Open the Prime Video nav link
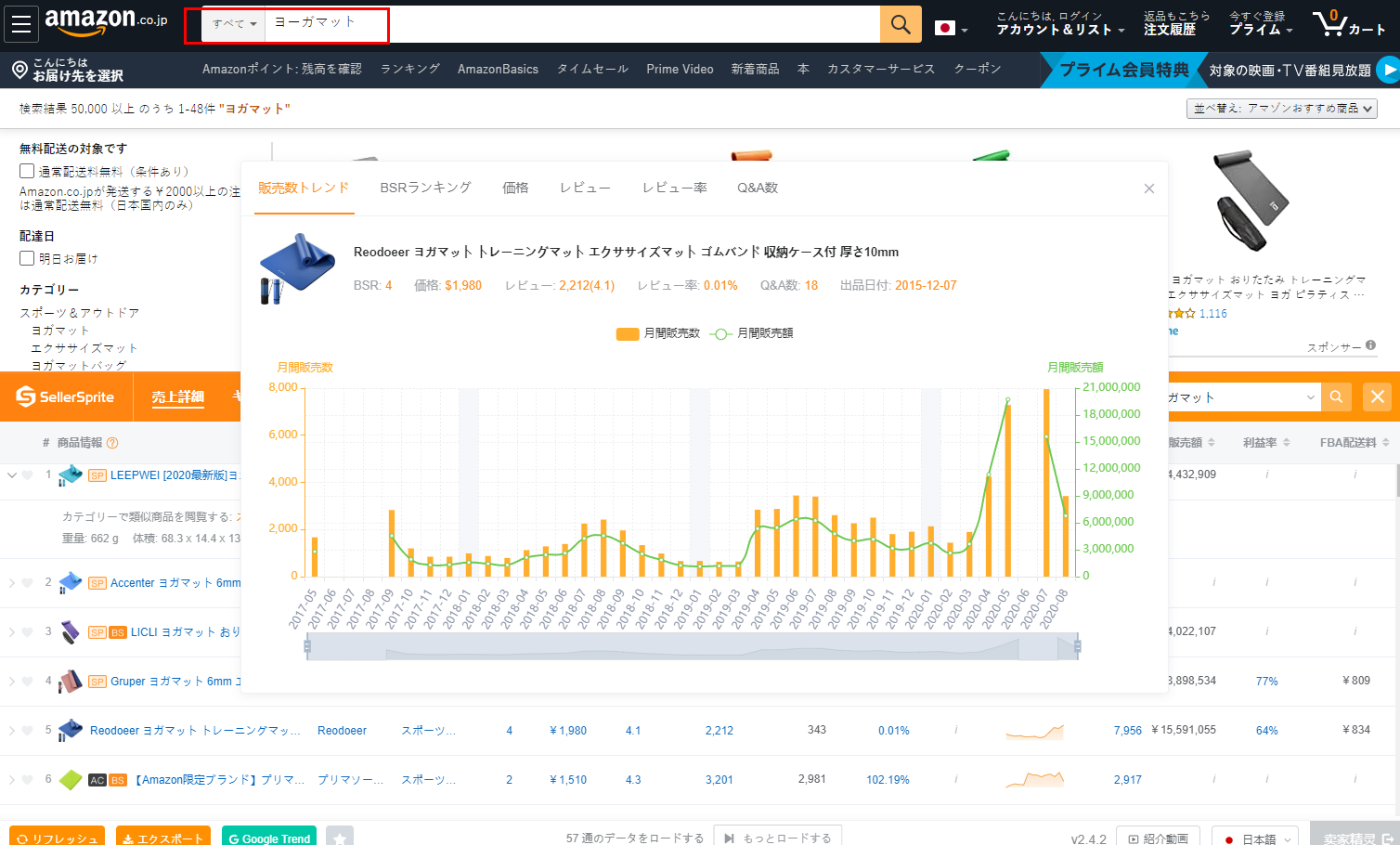This screenshot has height=845, width=1400. pos(680,69)
